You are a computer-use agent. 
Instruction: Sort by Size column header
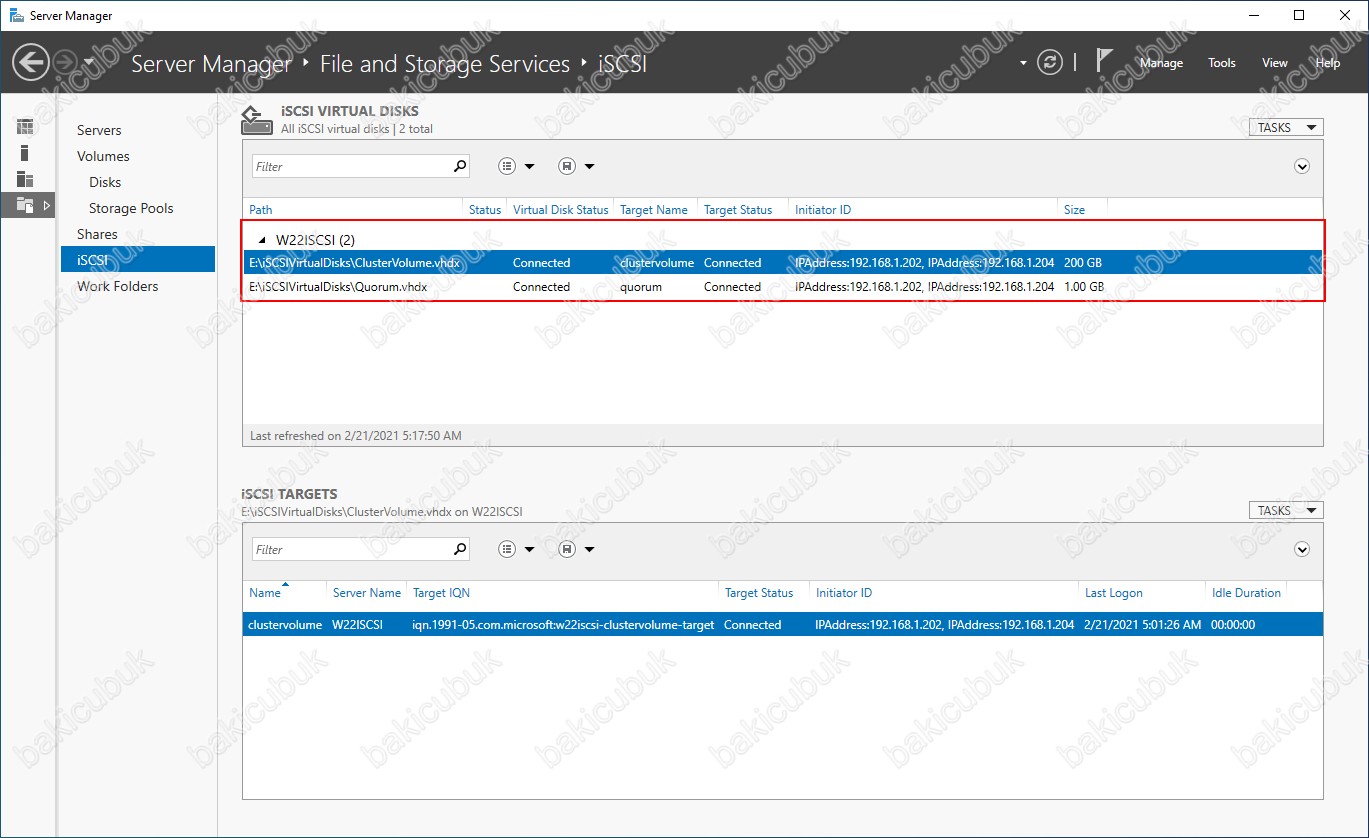pyautogui.click(x=1074, y=210)
